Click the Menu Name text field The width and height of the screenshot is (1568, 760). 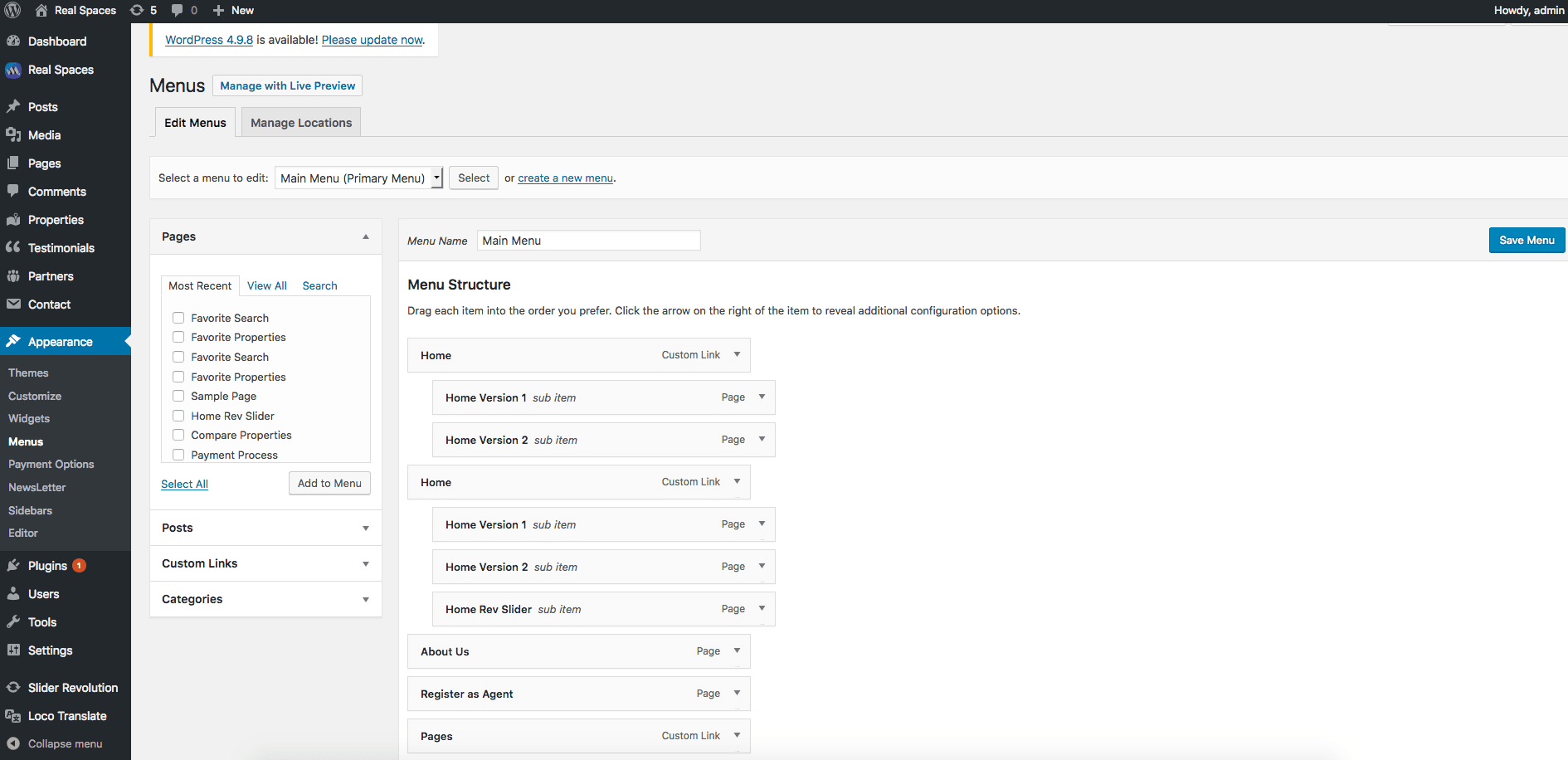pos(589,241)
